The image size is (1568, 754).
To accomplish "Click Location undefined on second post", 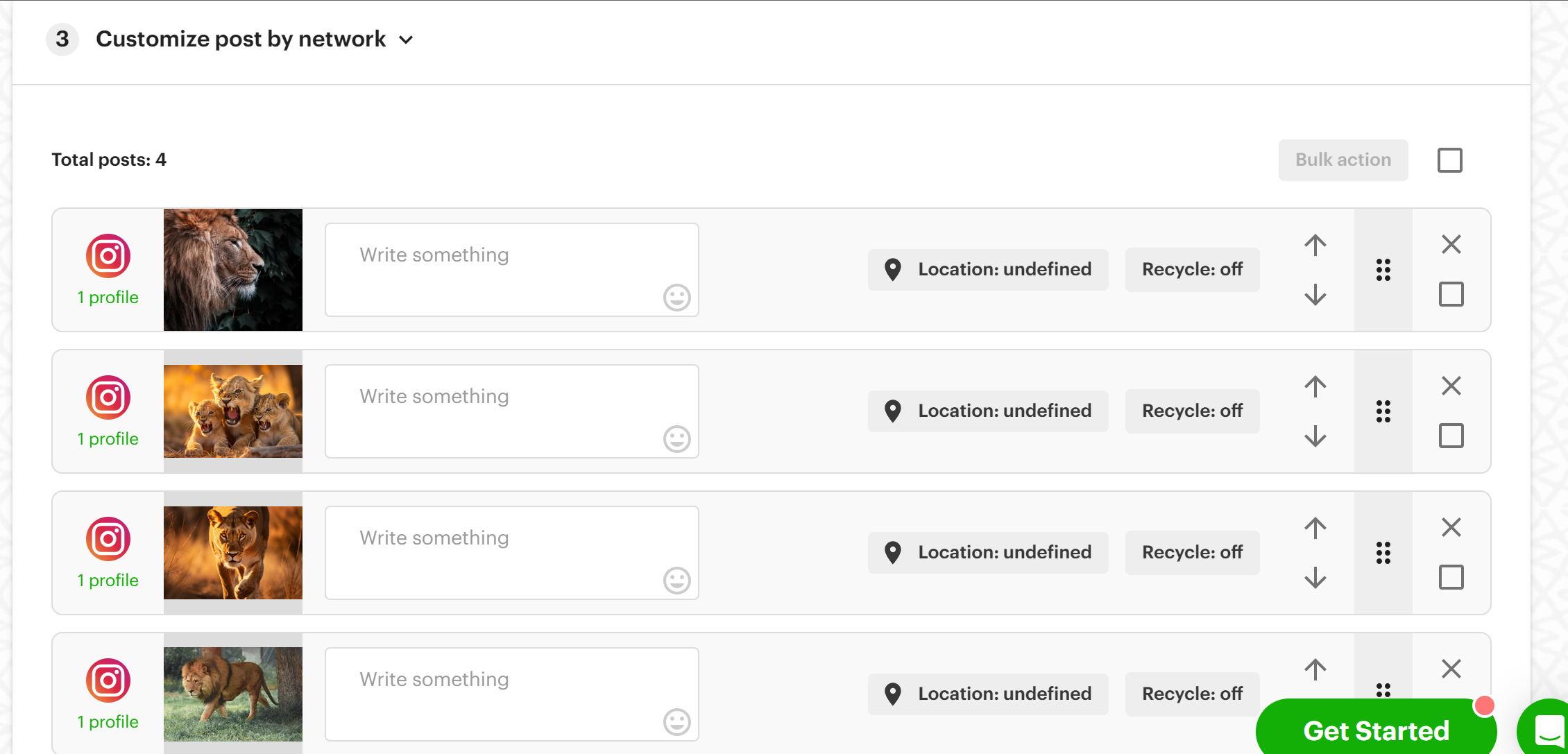I will (x=987, y=410).
